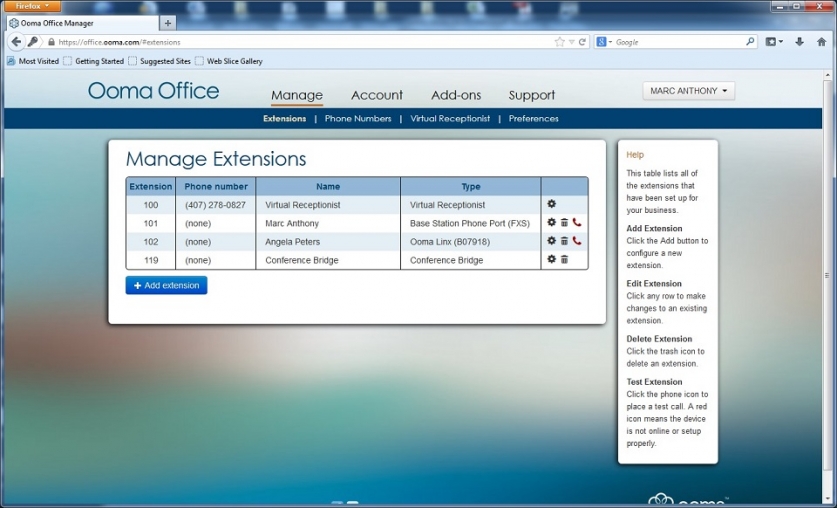This screenshot has width=837, height=508.
Task: Click the key icon in address bar
Action: [x=33, y=42]
